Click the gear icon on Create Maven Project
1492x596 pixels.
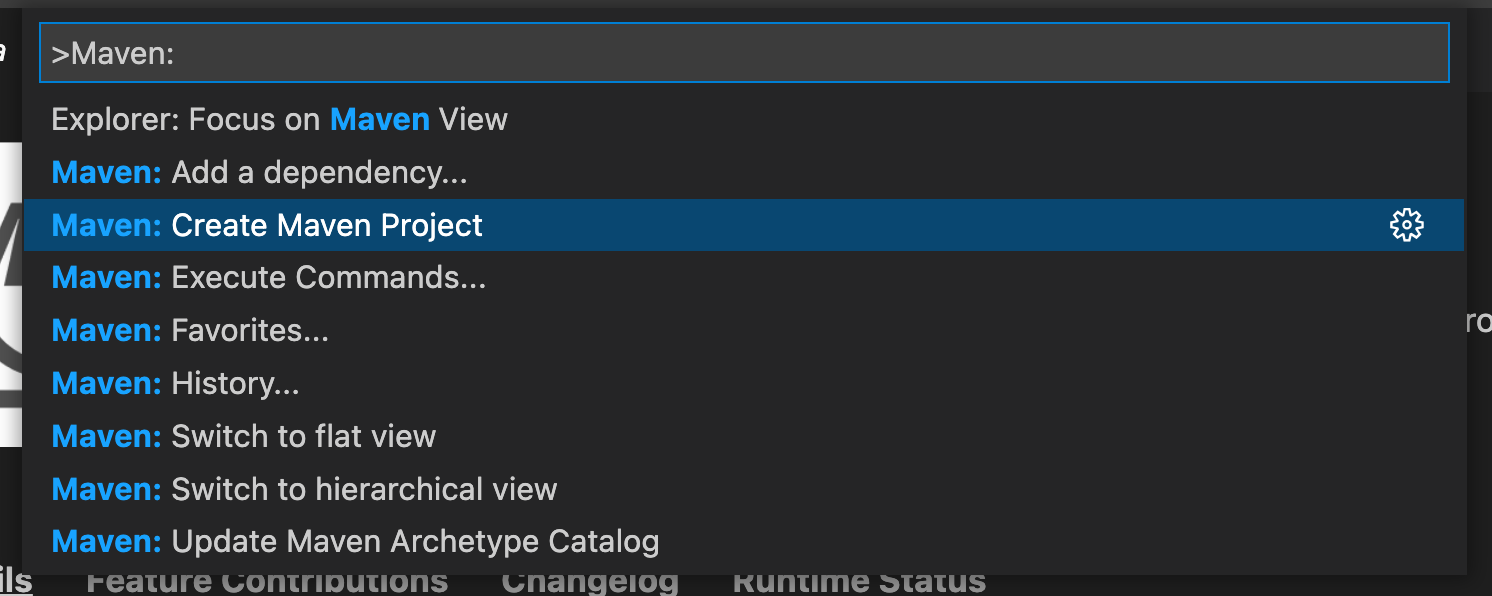click(1406, 225)
